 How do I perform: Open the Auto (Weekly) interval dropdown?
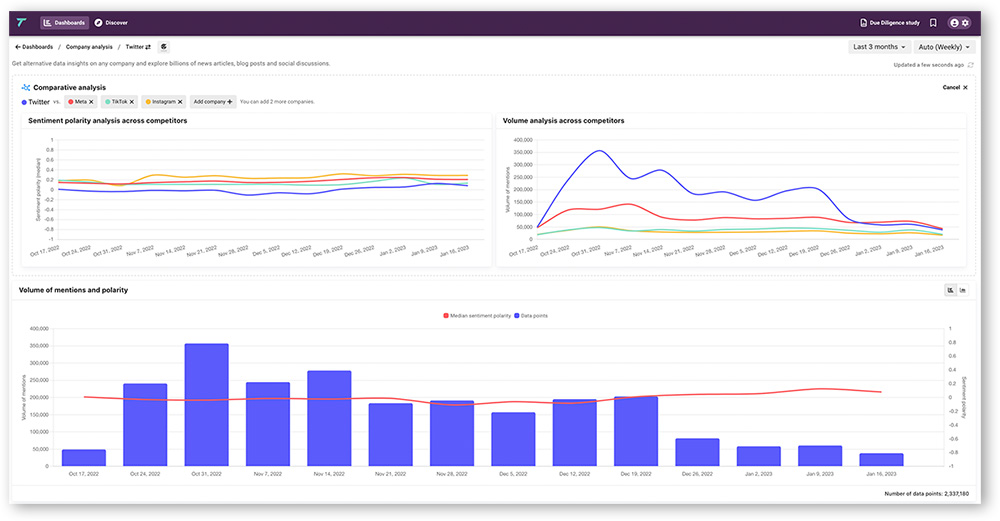(x=944, y=47)
